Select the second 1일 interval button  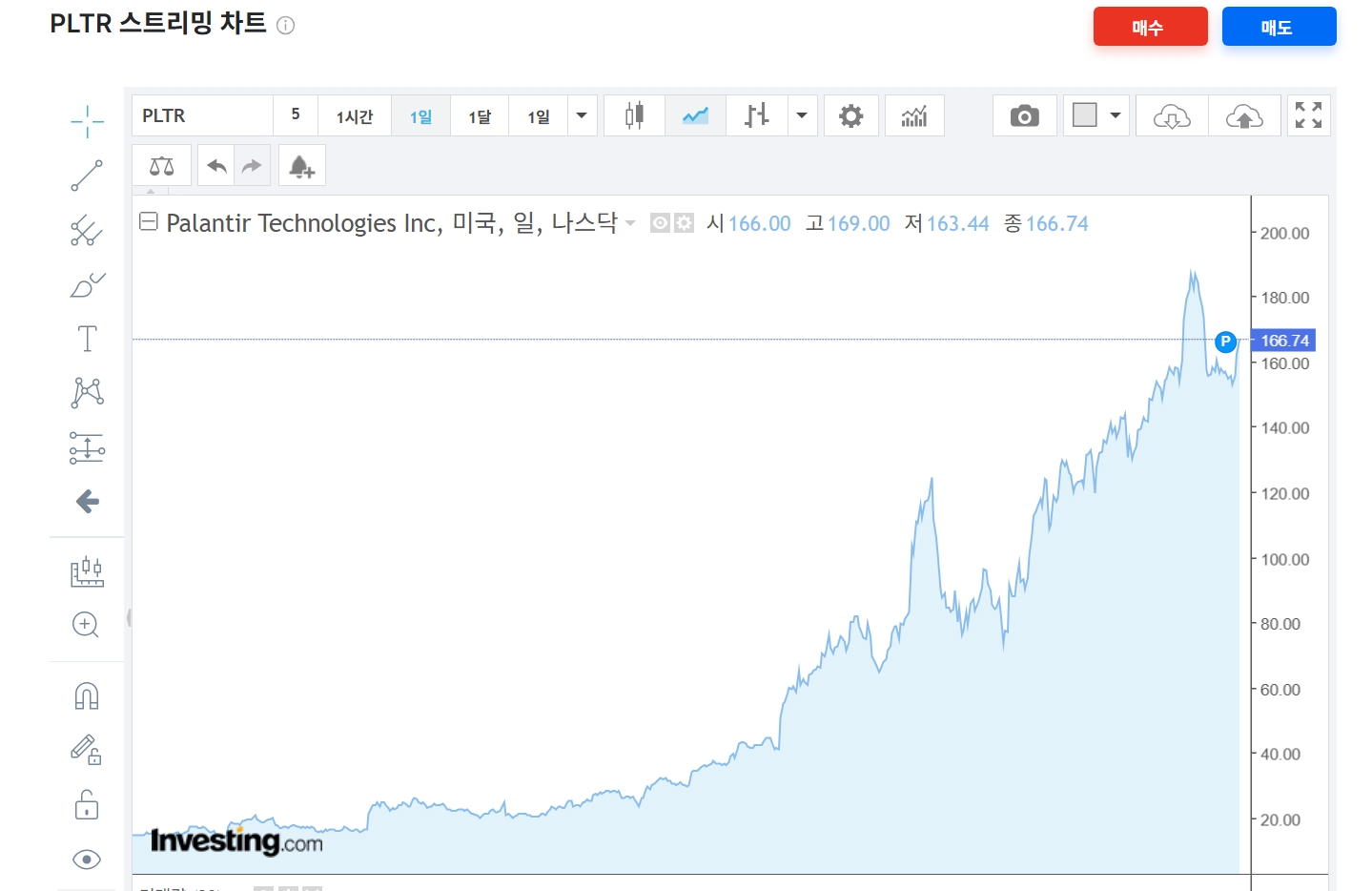539,115
